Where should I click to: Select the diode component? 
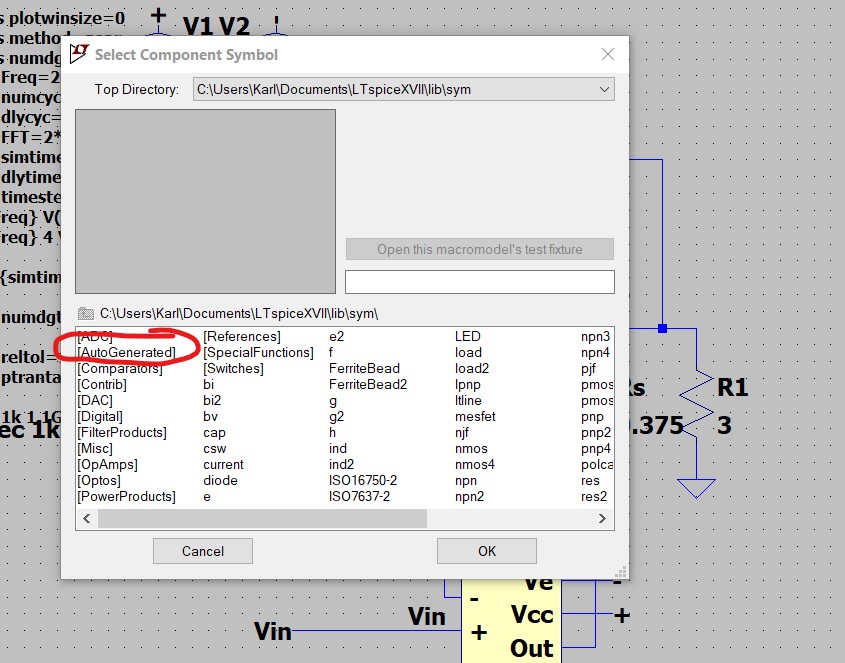[x=220, y=480]
